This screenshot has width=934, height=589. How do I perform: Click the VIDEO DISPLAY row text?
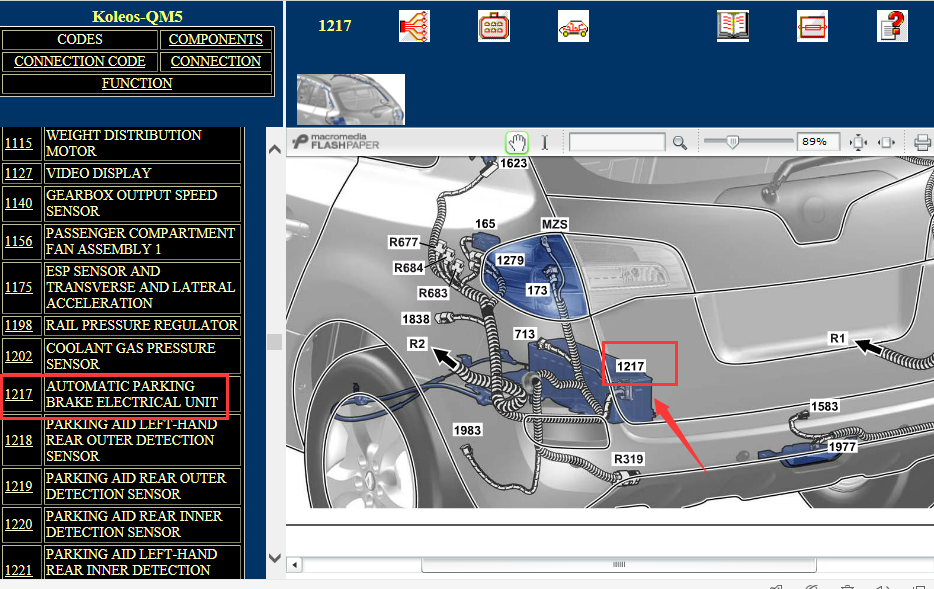pyautogui.click(x=99, y=173)
